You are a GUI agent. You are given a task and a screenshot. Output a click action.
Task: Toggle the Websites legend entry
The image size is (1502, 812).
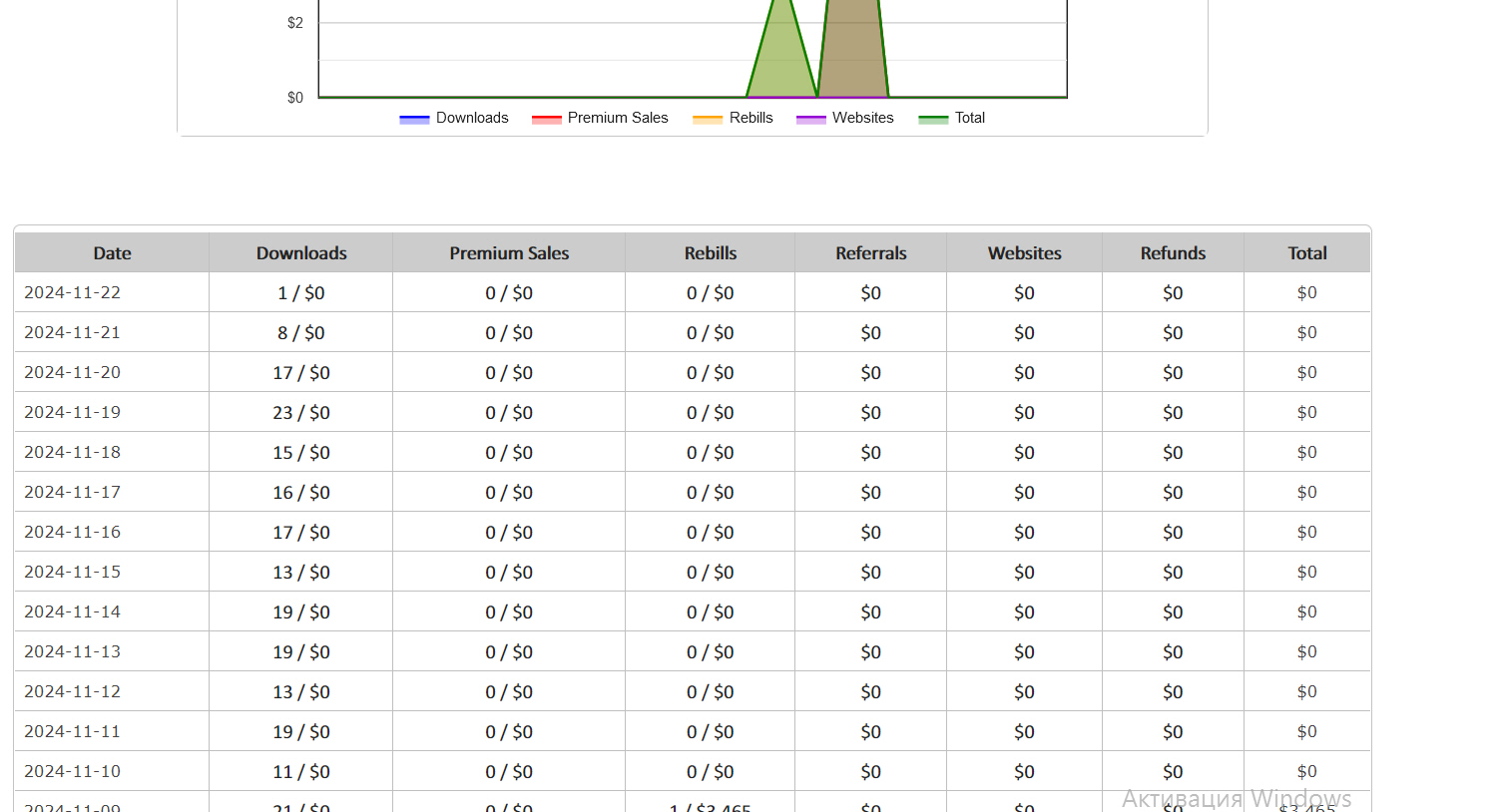pyautogui.click(x=845, y=118)
